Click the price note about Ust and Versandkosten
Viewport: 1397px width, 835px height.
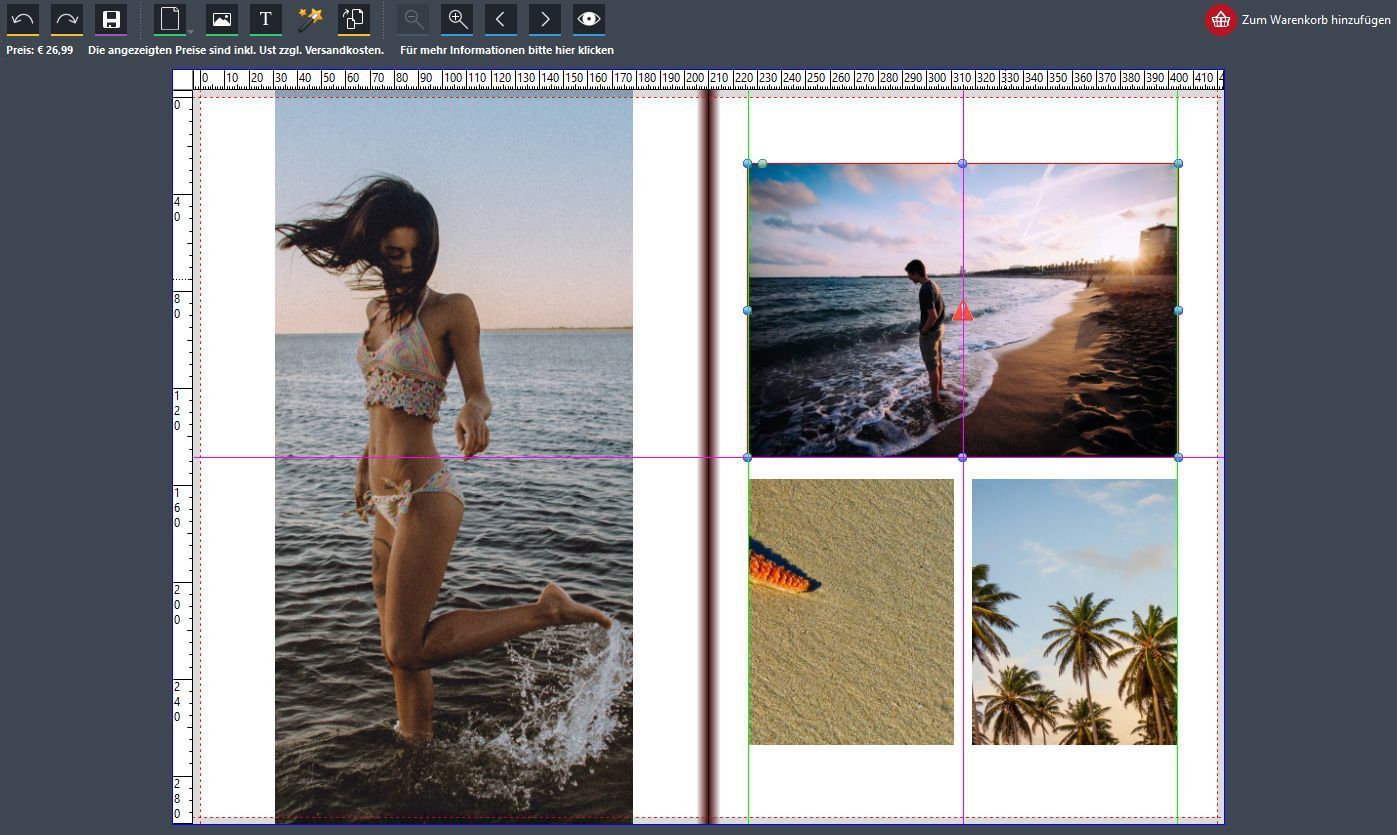point(236,50)
